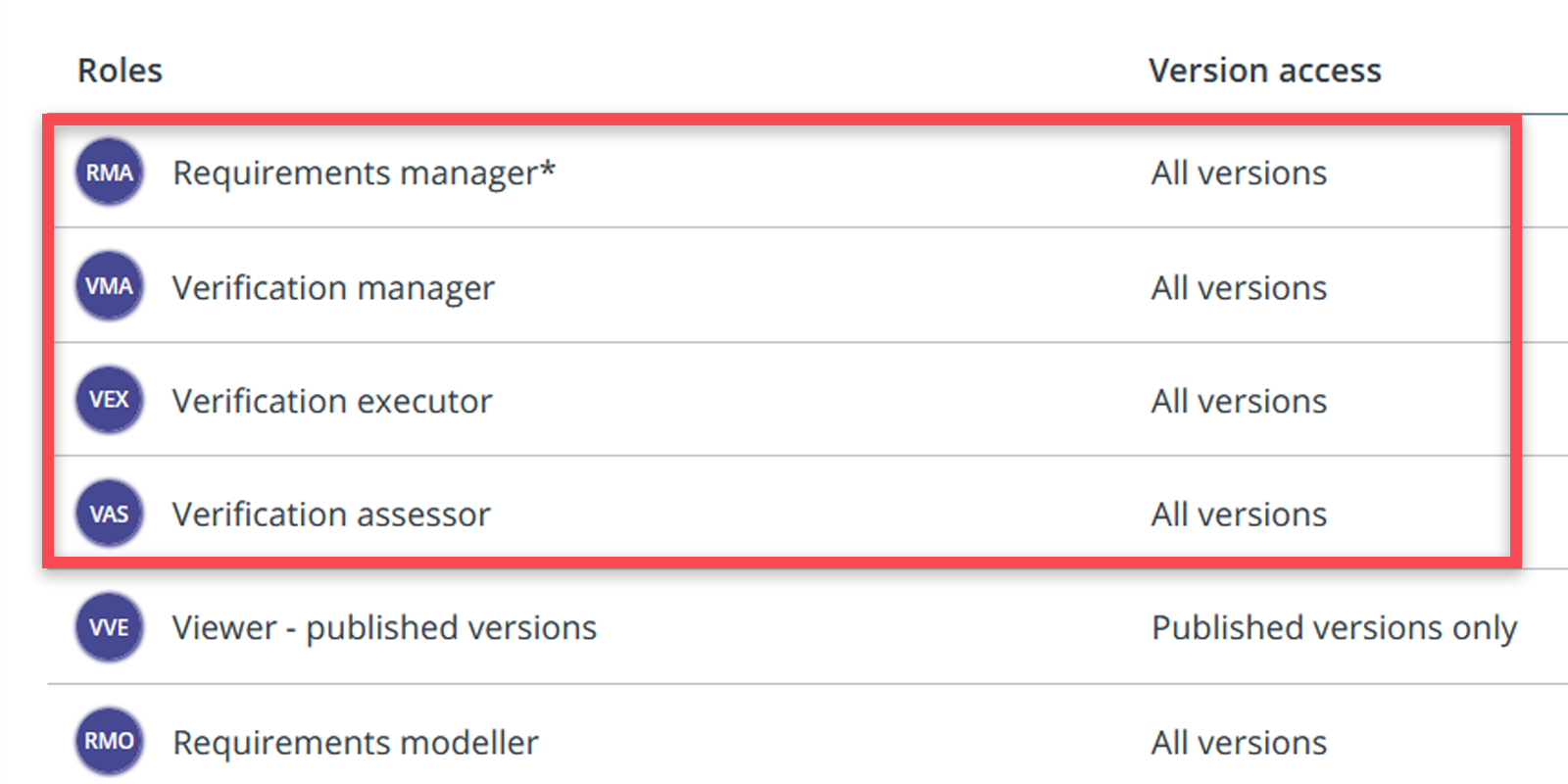Click the RMA role badge icon
This screenshot has height=784, width=1568.
(x=109, y=172)
